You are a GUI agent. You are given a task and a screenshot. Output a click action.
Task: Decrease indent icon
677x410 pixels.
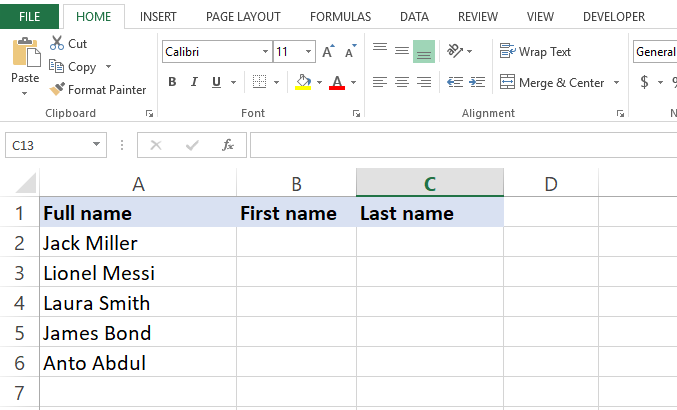tap(455, 82)
